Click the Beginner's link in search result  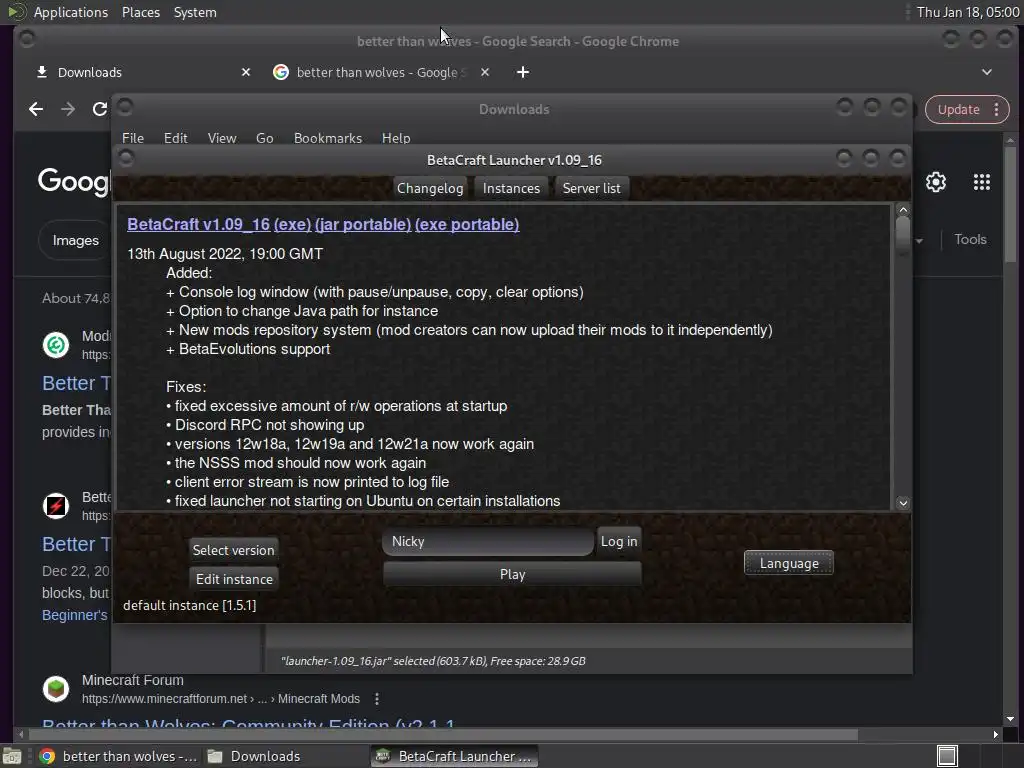(74, 615)
